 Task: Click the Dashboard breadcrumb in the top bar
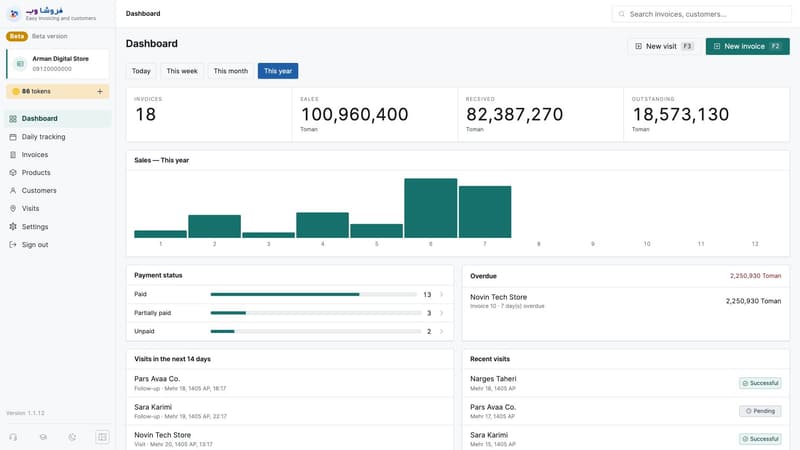143,14
